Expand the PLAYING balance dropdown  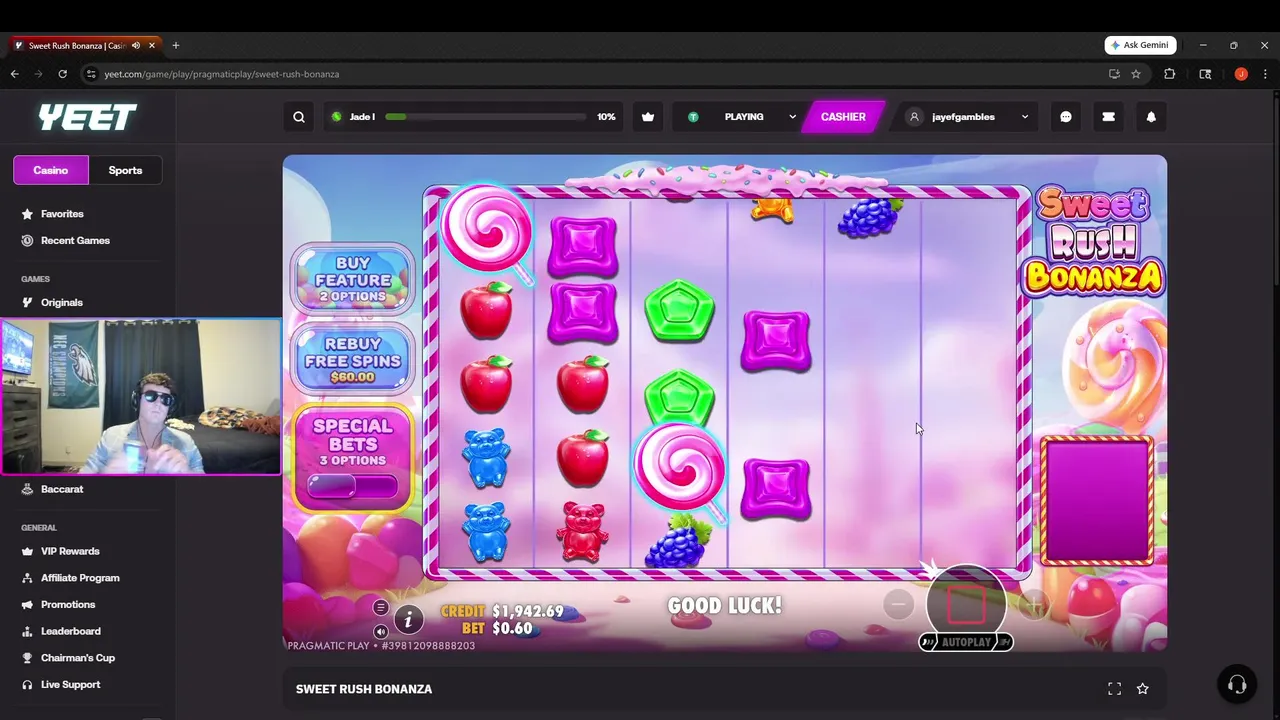tap(792, 117)
